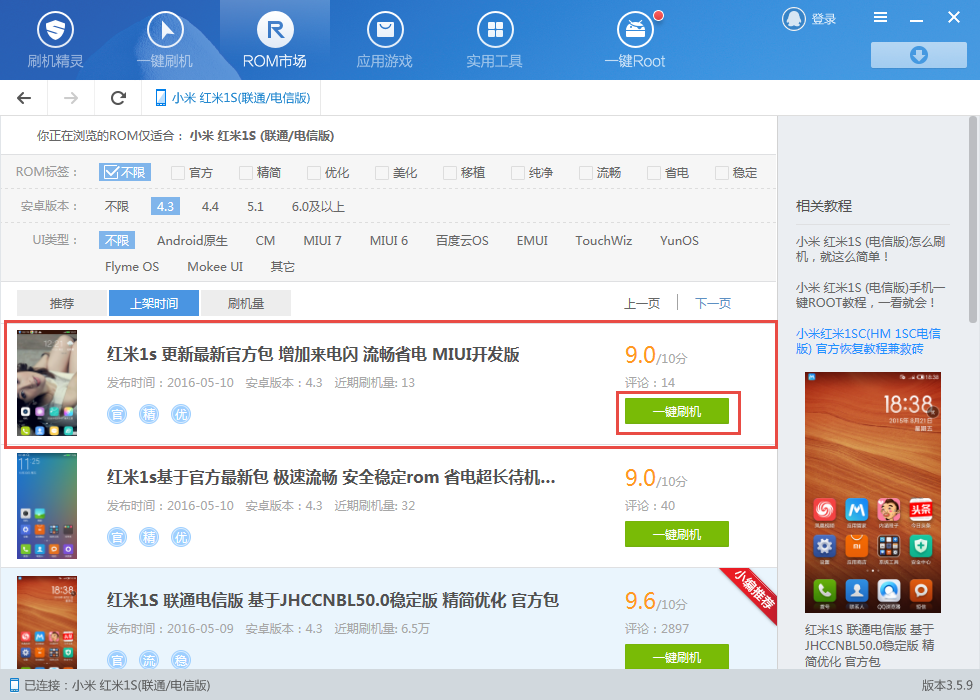
Task: Check the 精简 tag checkbox
Action: (246, 172)
